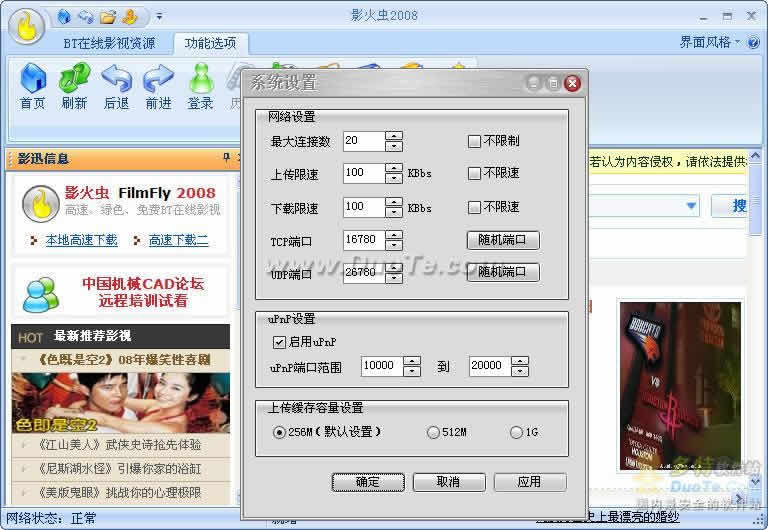
Task: Click the TCP端口 16780 field
Action: coord(364,240)
